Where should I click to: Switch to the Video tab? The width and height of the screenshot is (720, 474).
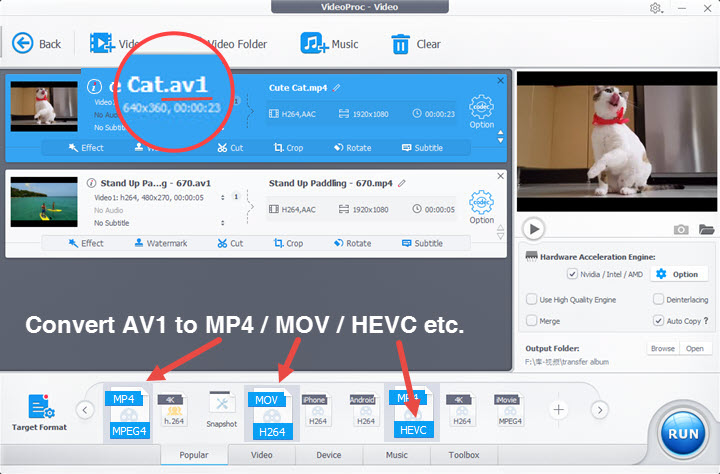262,455
